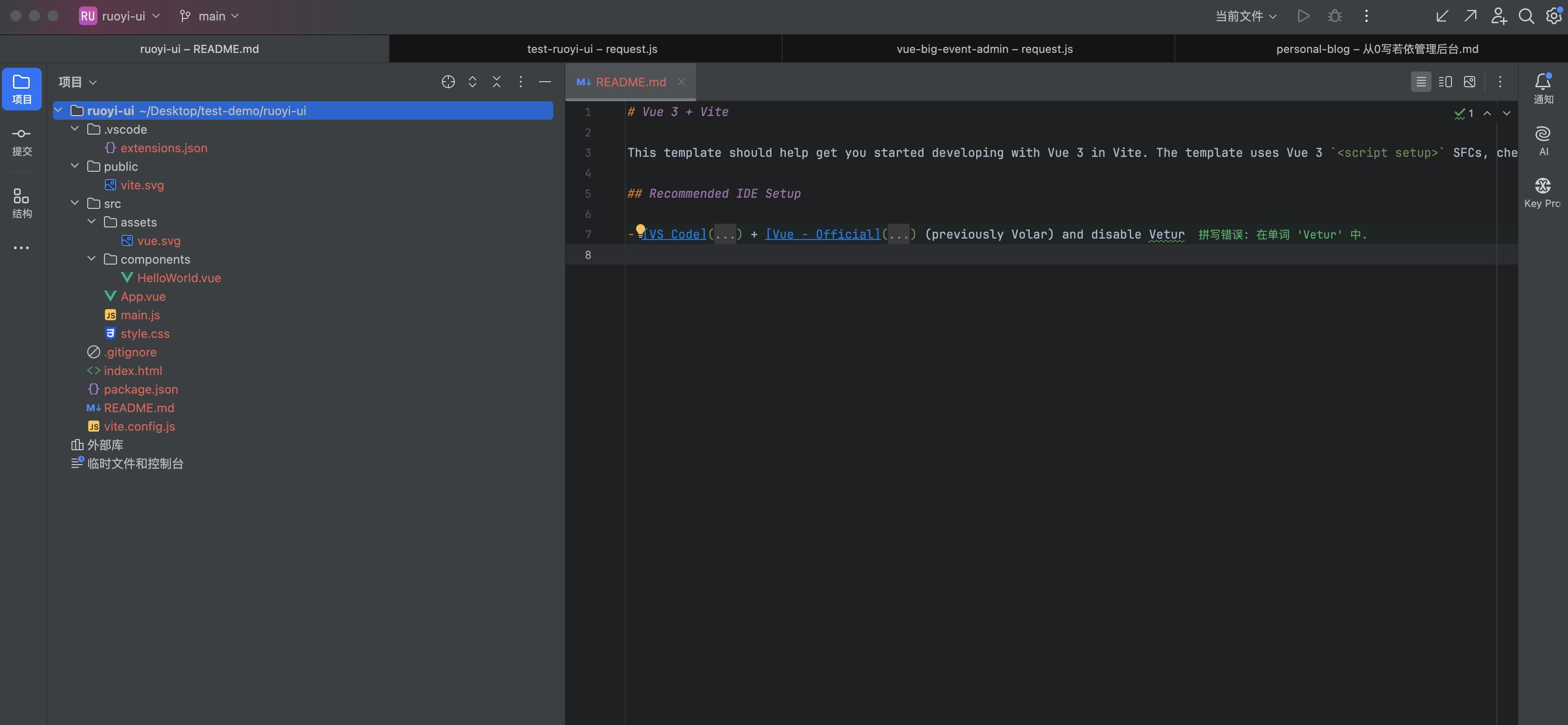Image resolution: width=1568 pixels, height=725 pixels.
Task: Collapse the assets folder
Action: pyautogui.click(x=91, y=222)
